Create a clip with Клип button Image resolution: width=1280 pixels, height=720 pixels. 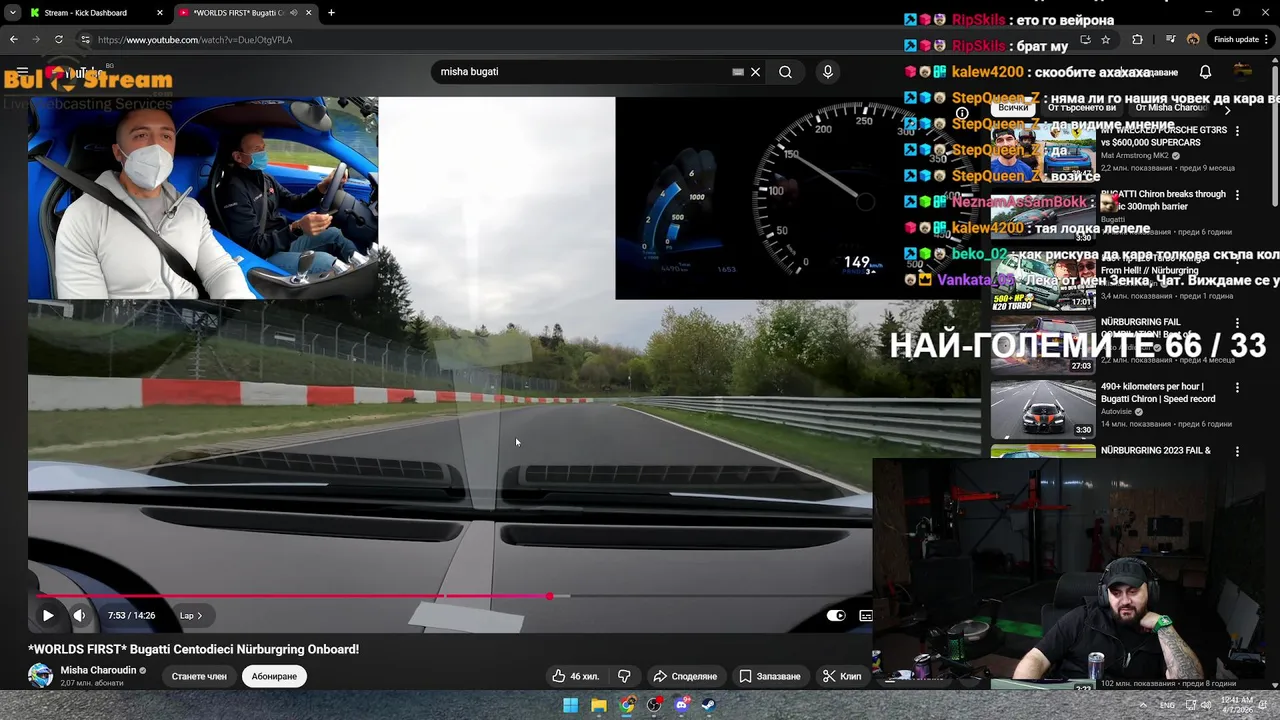pyautogui.click(x=842, y=677)
